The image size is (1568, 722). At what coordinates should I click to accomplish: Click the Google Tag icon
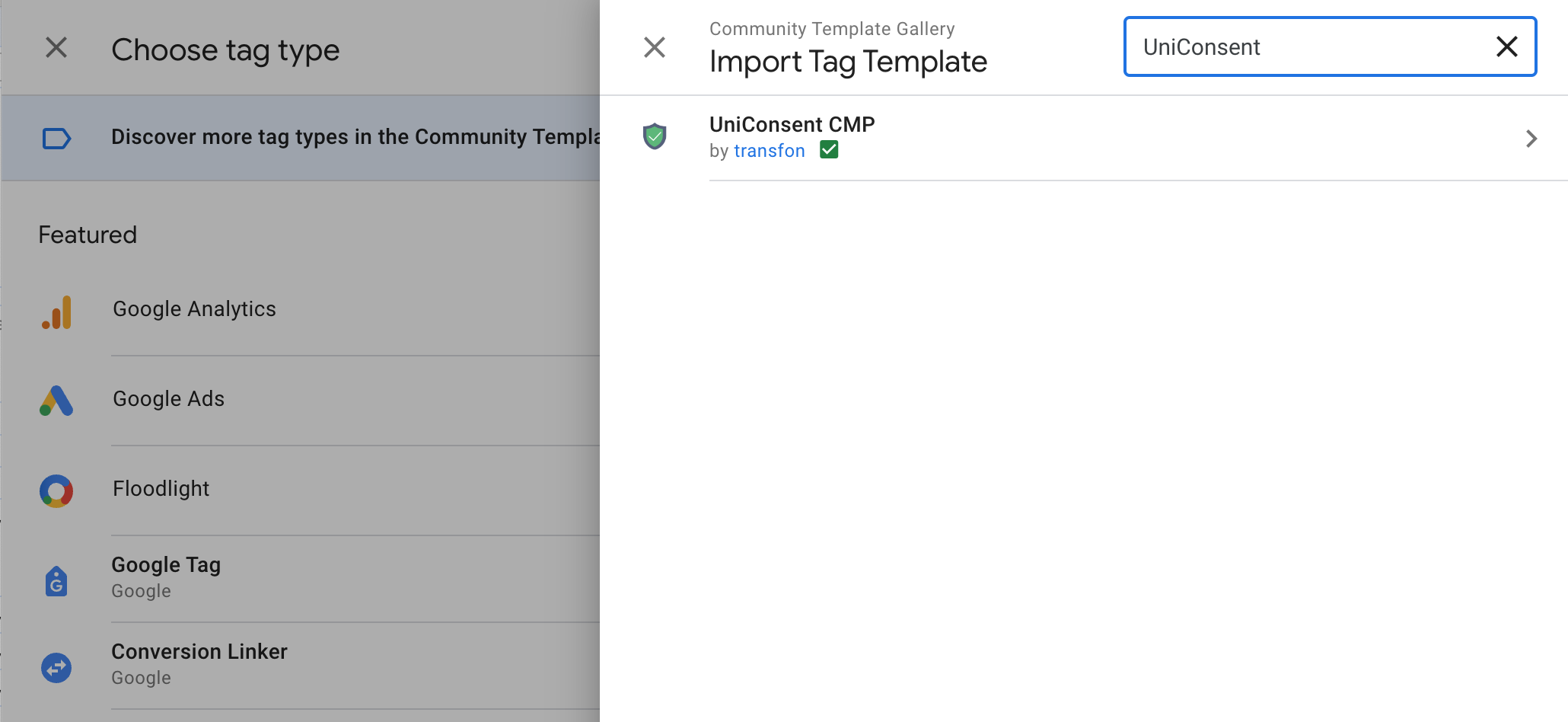click(x=56, y=581)
